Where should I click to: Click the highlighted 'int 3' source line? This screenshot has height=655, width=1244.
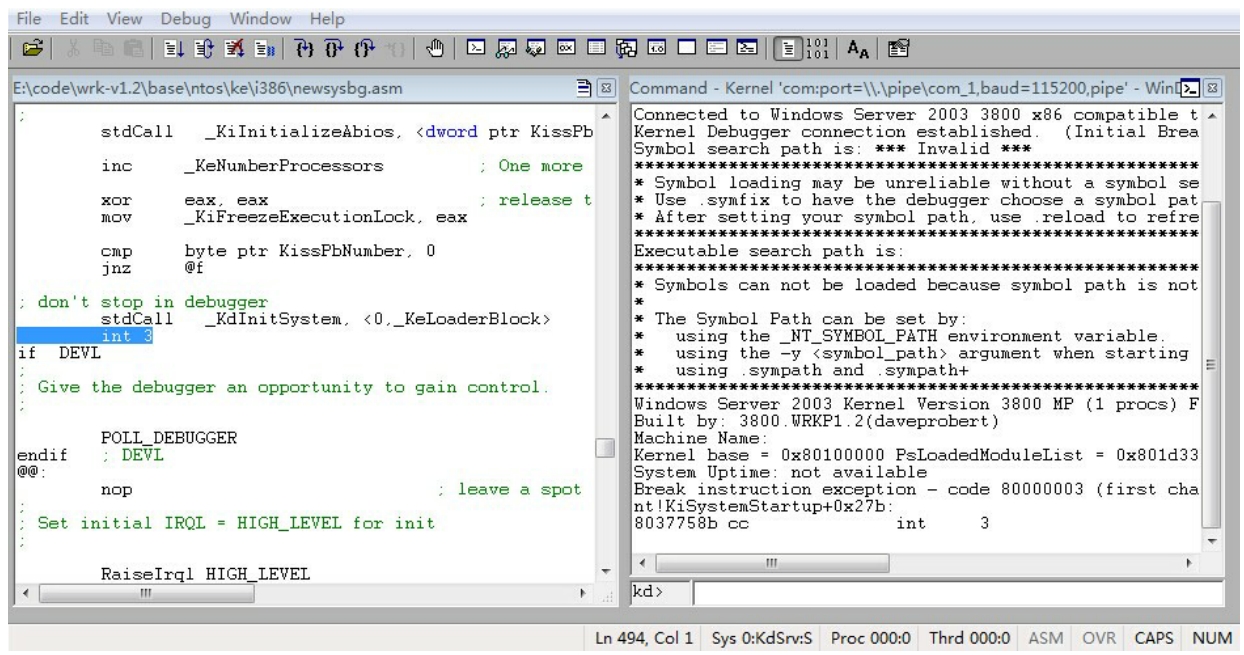click(x=126, y=337)
